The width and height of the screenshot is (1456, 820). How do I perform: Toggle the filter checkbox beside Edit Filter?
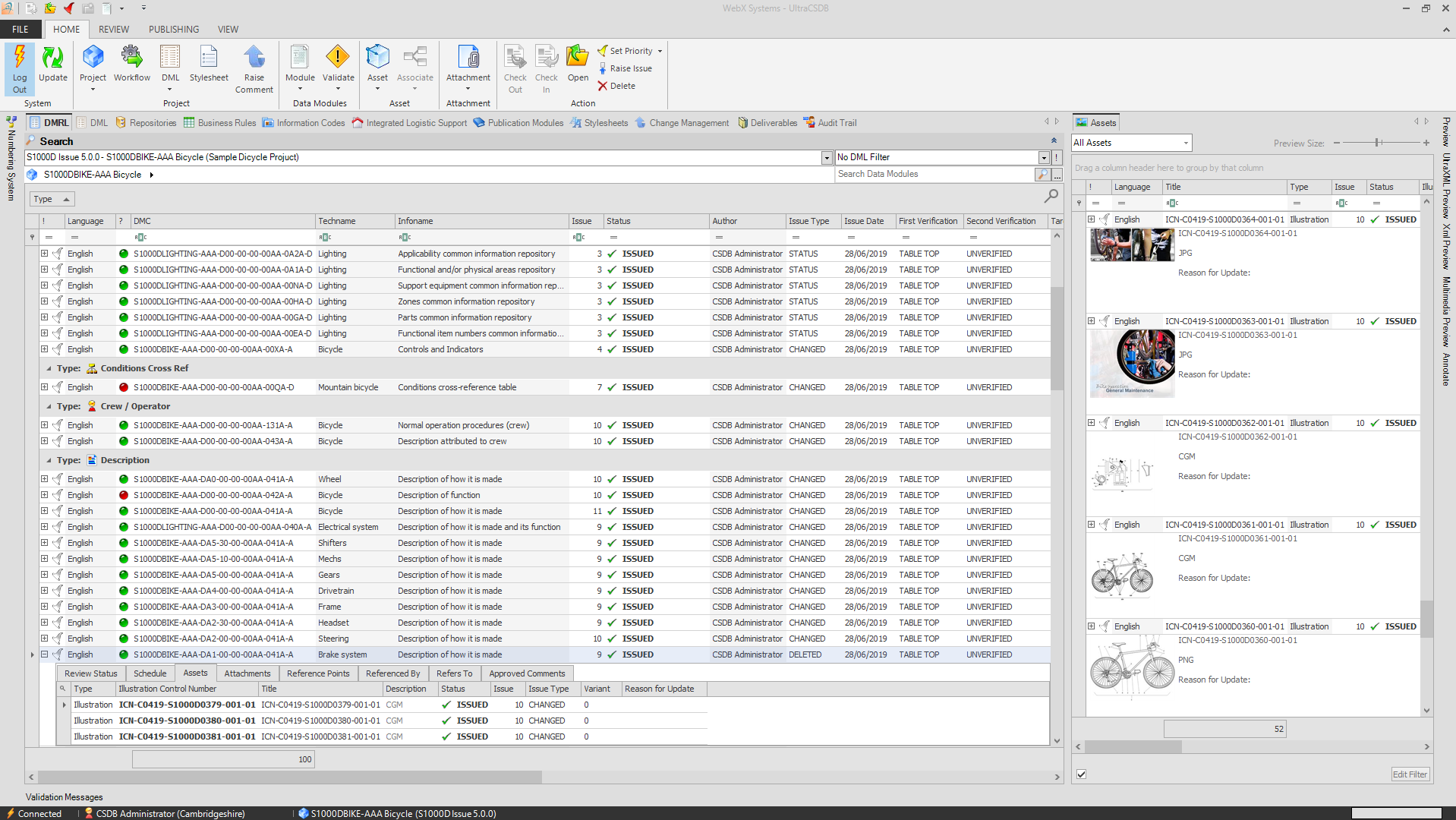[x=1082, y=774]
